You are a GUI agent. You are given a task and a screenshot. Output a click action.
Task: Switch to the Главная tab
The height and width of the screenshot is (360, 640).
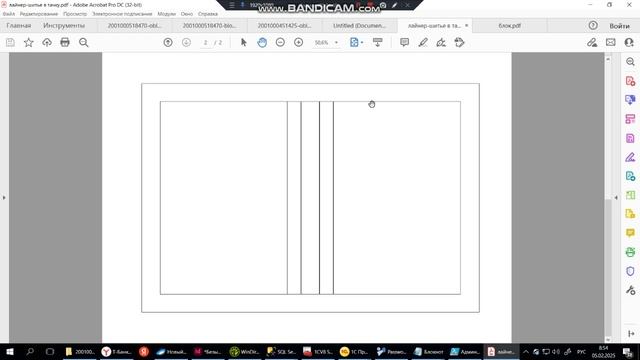pos(19,25)
